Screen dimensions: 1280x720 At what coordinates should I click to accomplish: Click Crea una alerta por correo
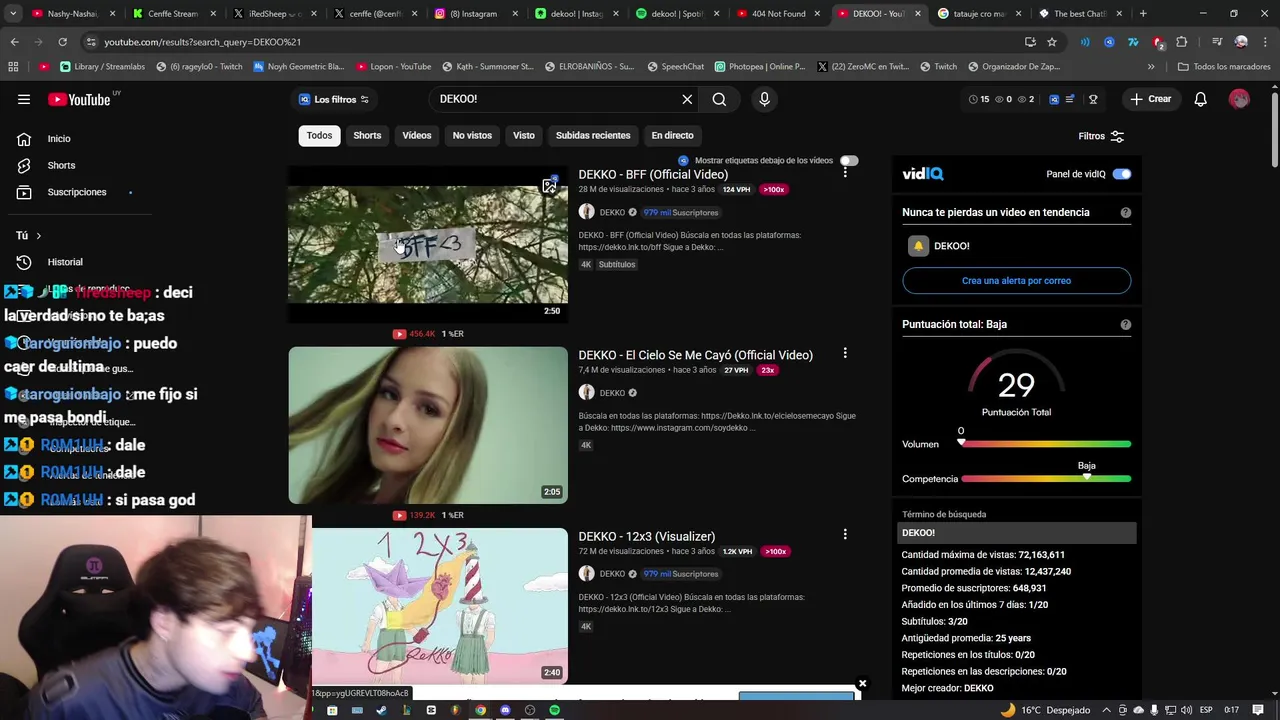pos(1016,281)
